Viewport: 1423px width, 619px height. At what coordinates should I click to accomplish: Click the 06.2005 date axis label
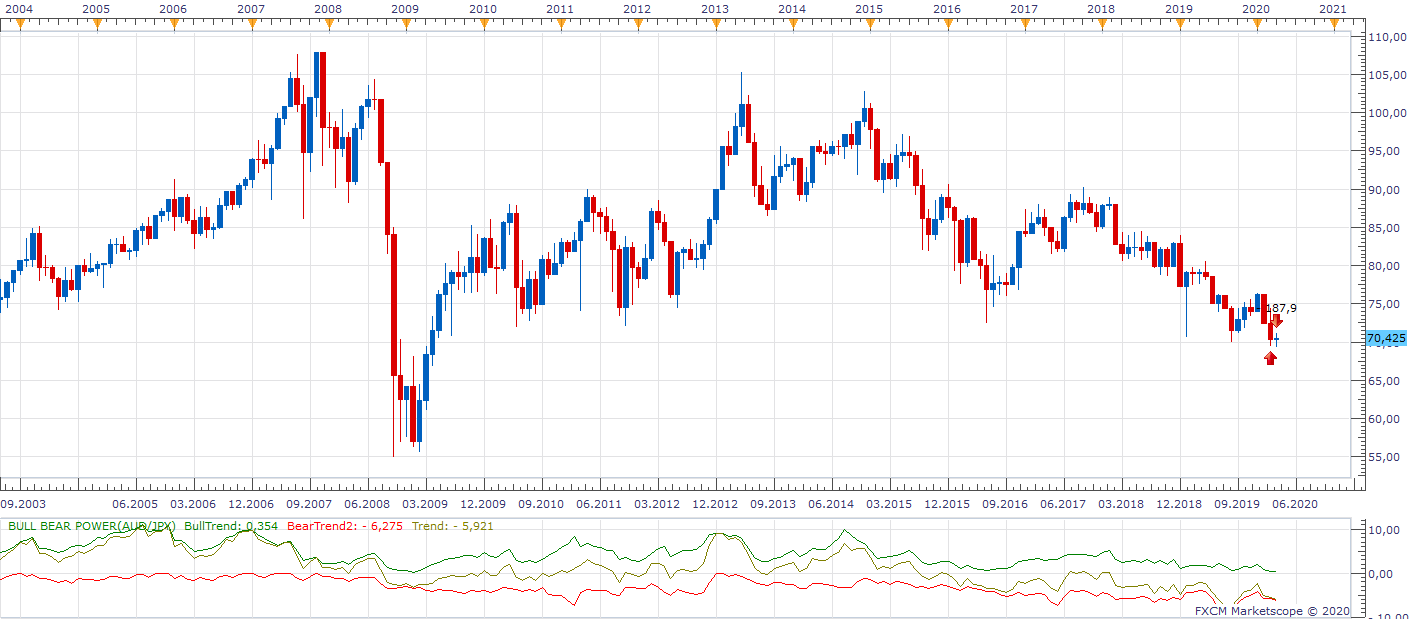135,505
